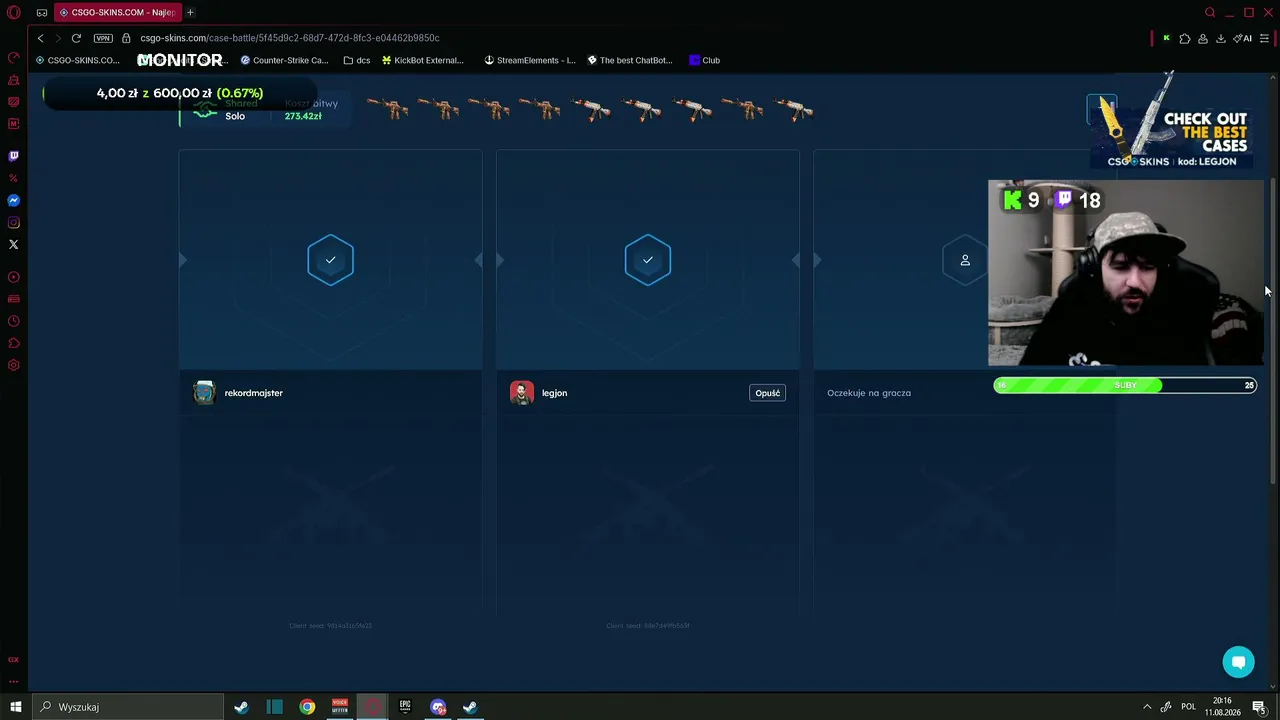1280x720 pixels.
Task: Open the CSGO-SKINS.CO... bookmark
Action: tap(77, 60)
